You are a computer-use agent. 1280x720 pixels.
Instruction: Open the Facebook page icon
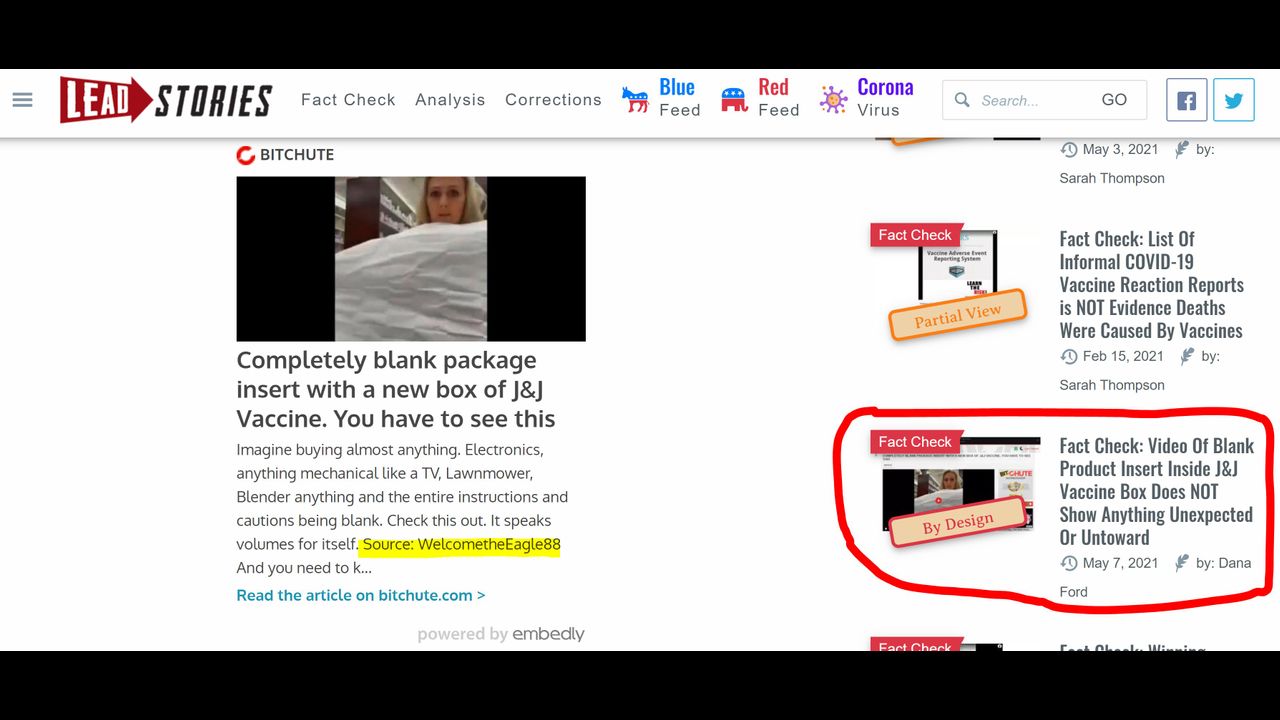pos(1186,100)
